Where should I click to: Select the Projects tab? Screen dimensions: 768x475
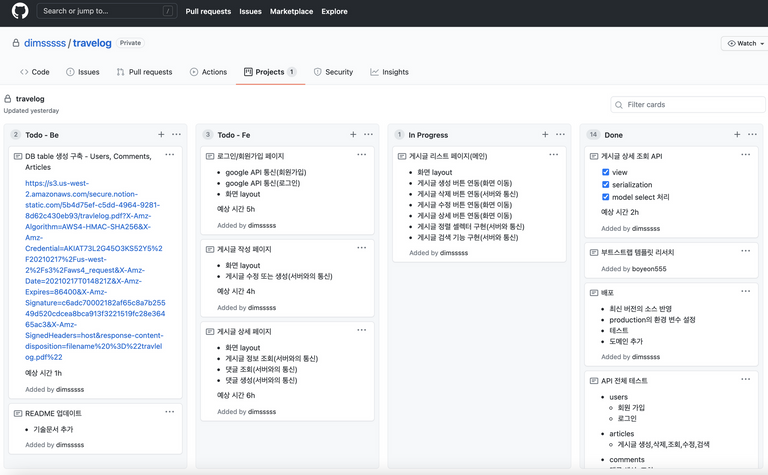click(x=270, y=72)
